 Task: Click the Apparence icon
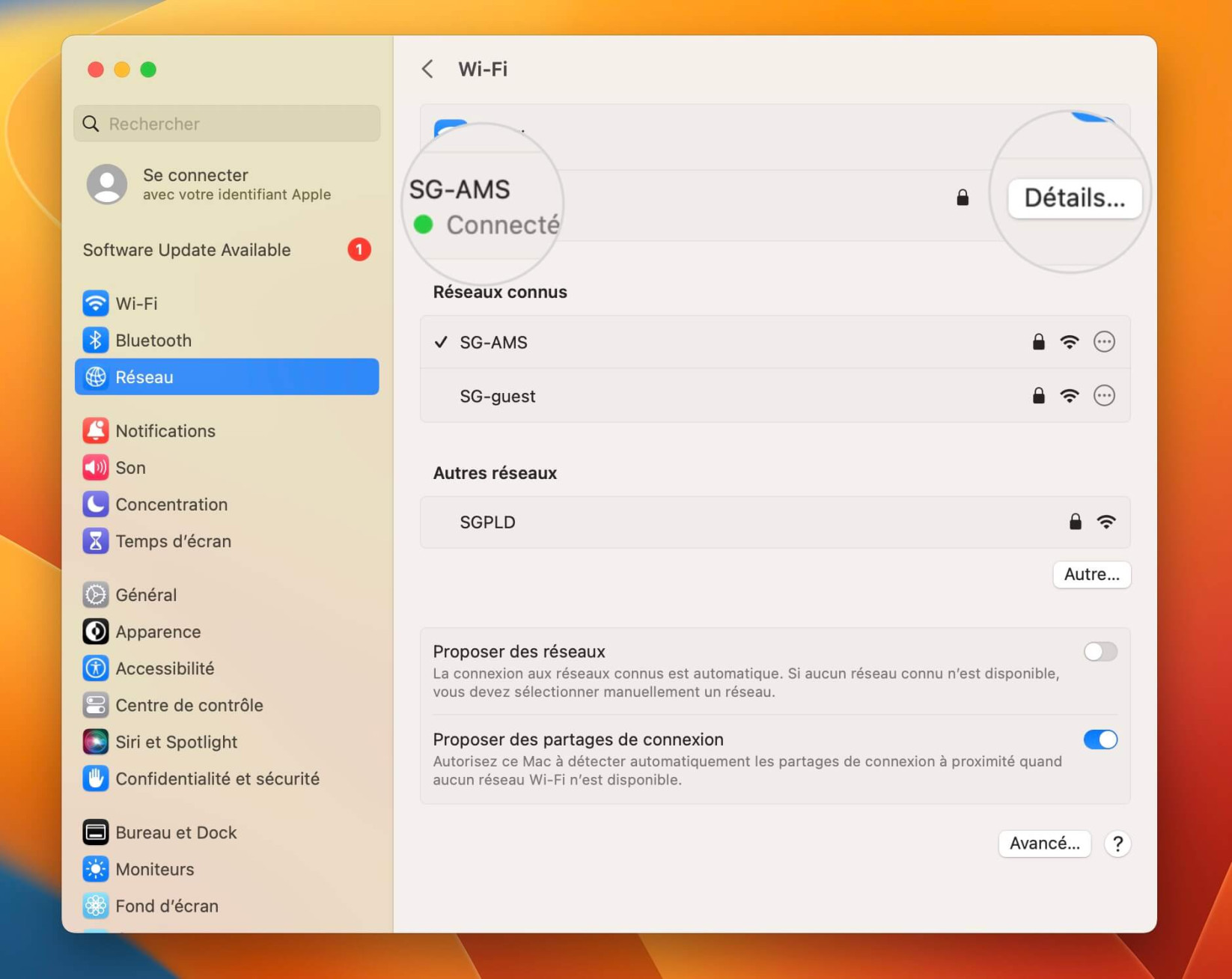point(96,631)
